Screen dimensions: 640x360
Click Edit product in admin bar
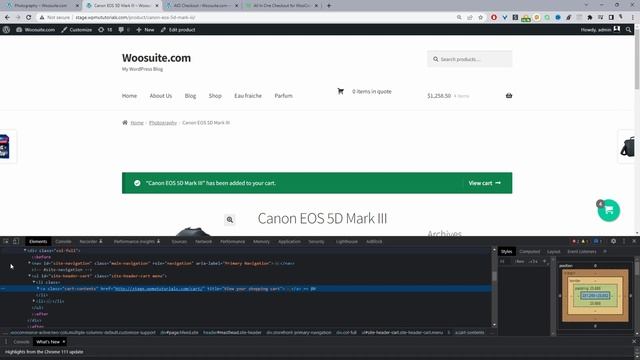178,29
